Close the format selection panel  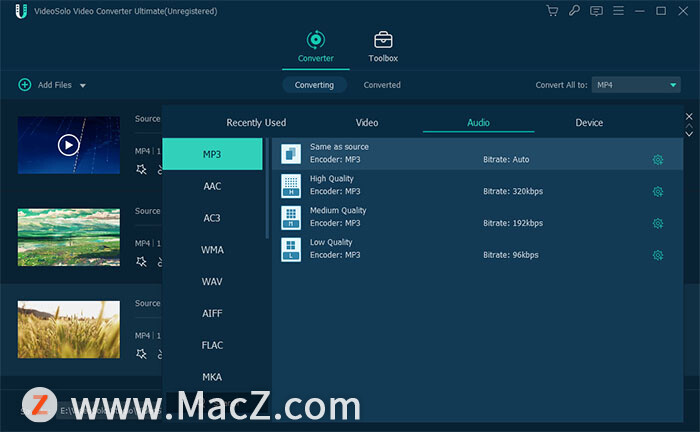689,116
